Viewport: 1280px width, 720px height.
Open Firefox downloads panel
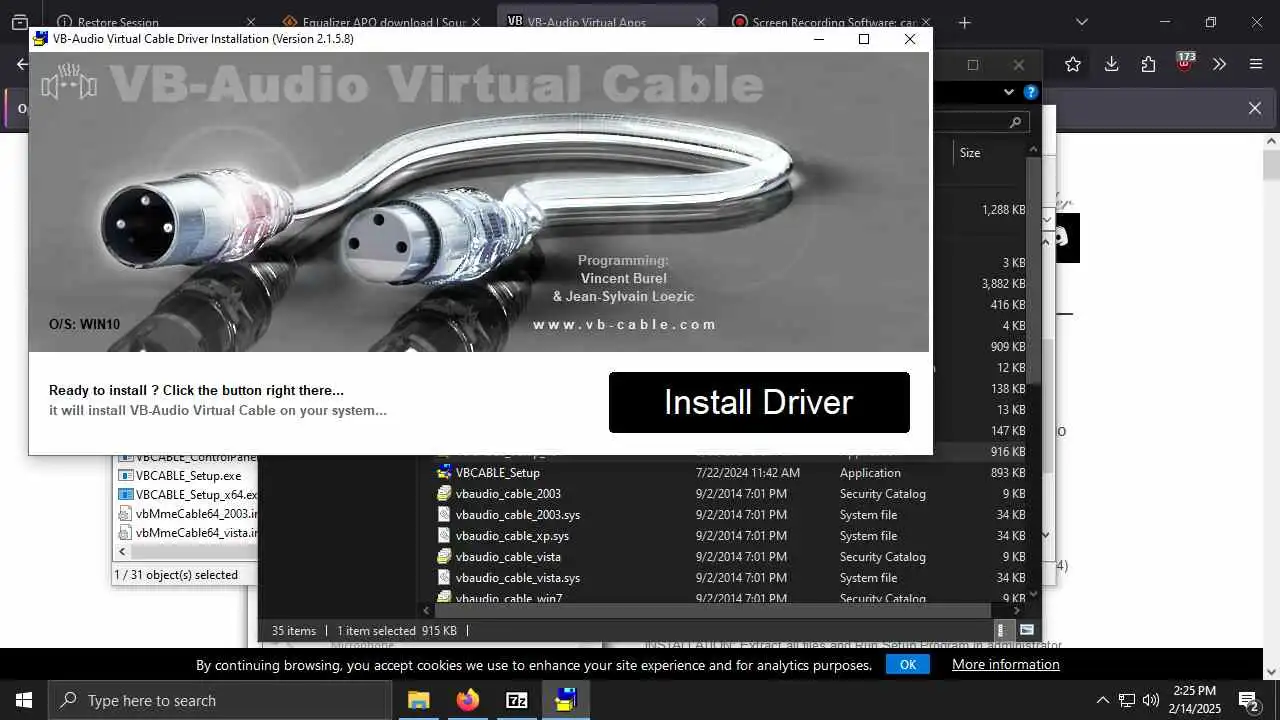pyautogui.click(x=1111, y=64)
